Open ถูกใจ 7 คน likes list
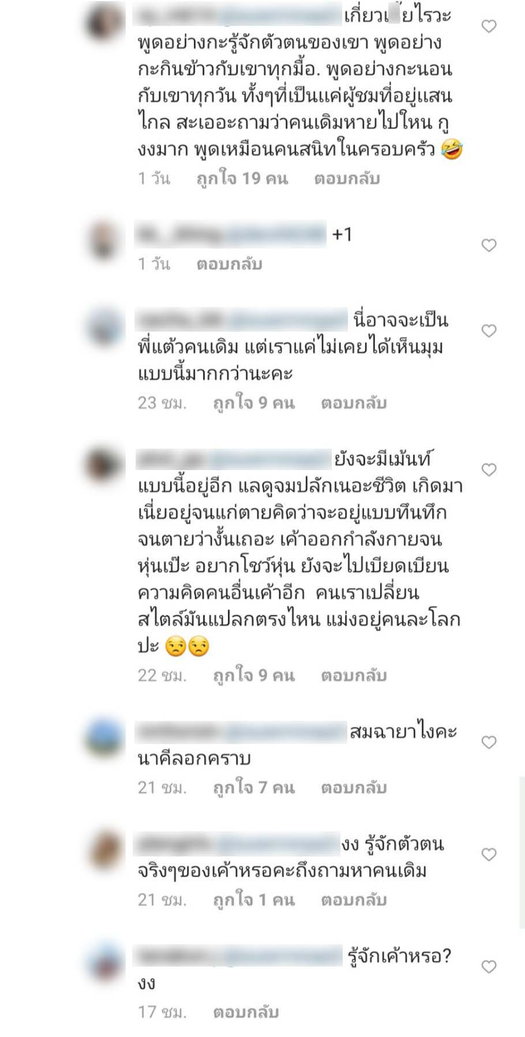525x1037 pixels. click(253, 788)
